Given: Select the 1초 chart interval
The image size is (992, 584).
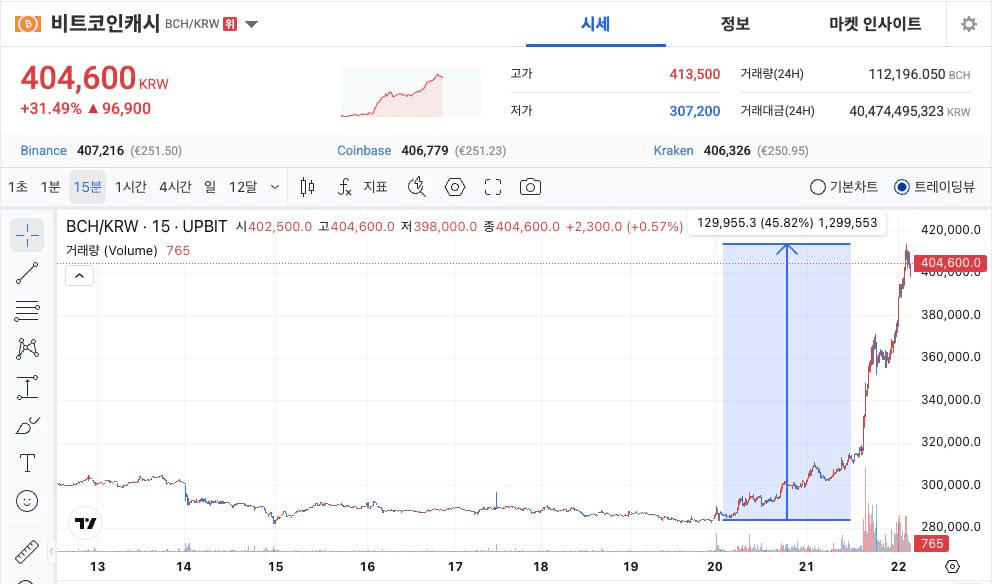Looking at the screenshot, I should click(18, 187).
